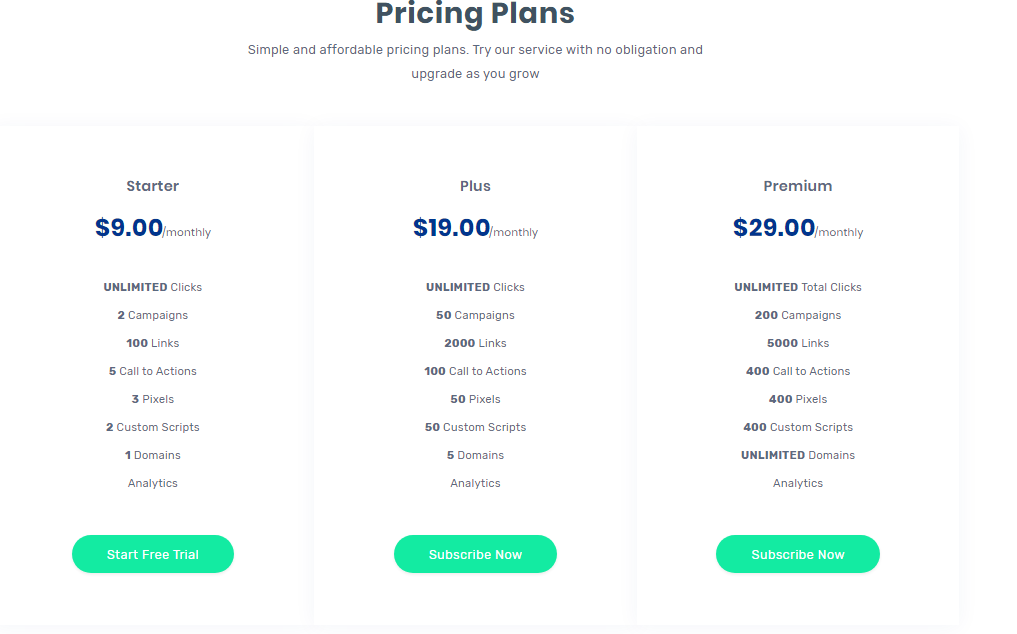Click Analytics in the Plus plan
Screen dimensions: 1017x634
[x=475, y=483]
